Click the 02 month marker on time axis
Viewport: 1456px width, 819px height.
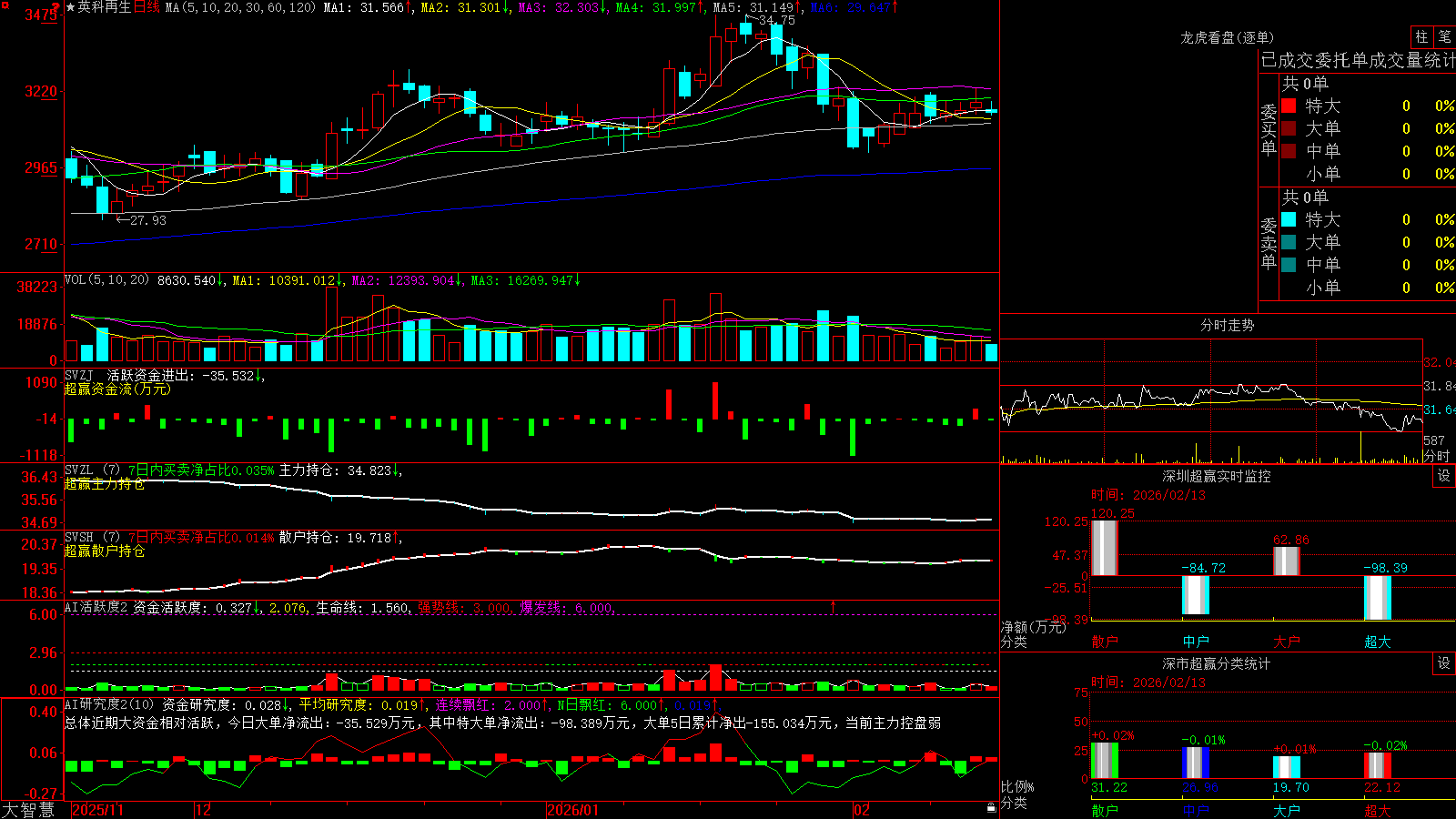[862, 810]
